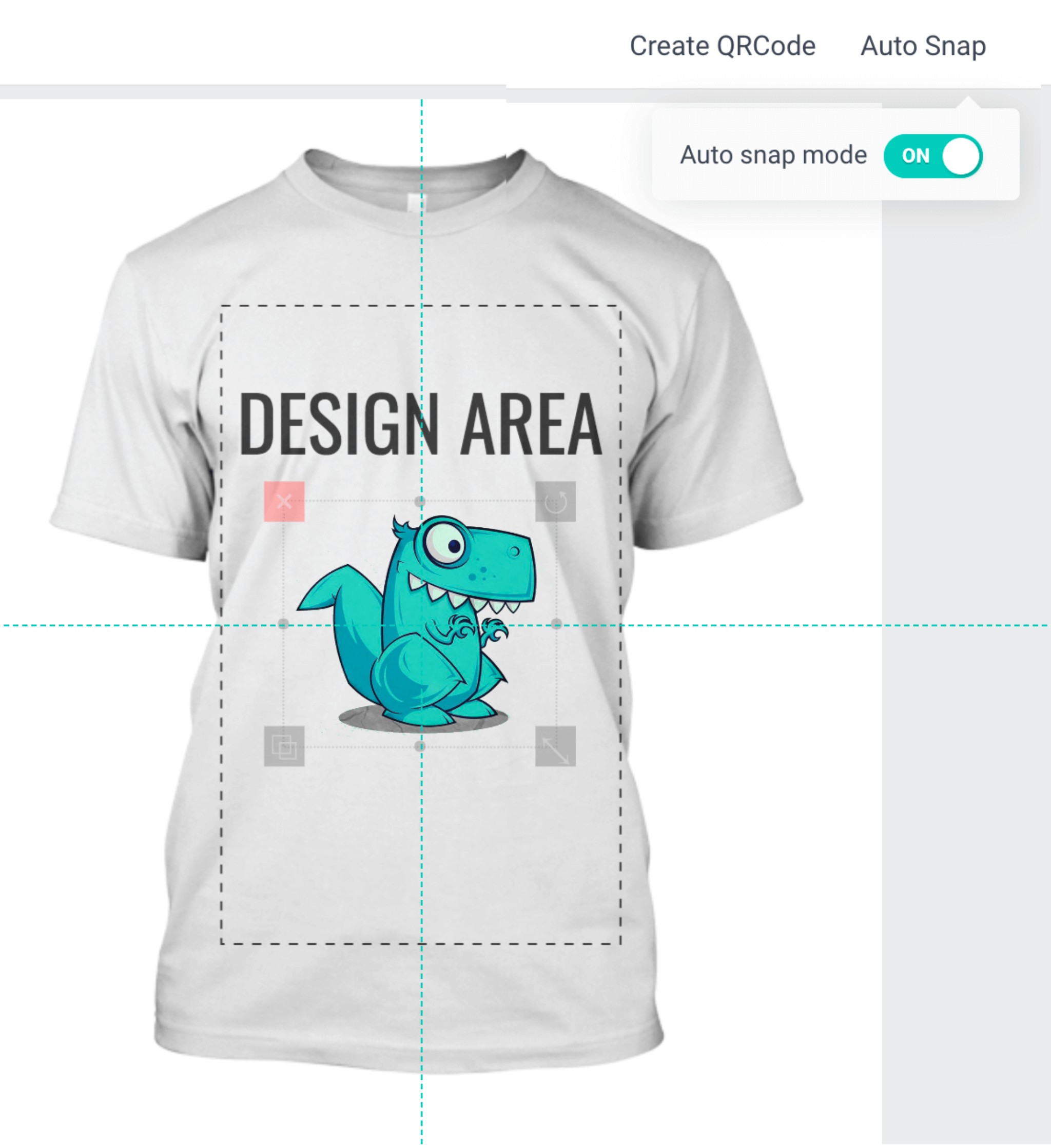1051x1148 pixels.
Task: Click the diagonal resize arrow handle
Action: 555,746
